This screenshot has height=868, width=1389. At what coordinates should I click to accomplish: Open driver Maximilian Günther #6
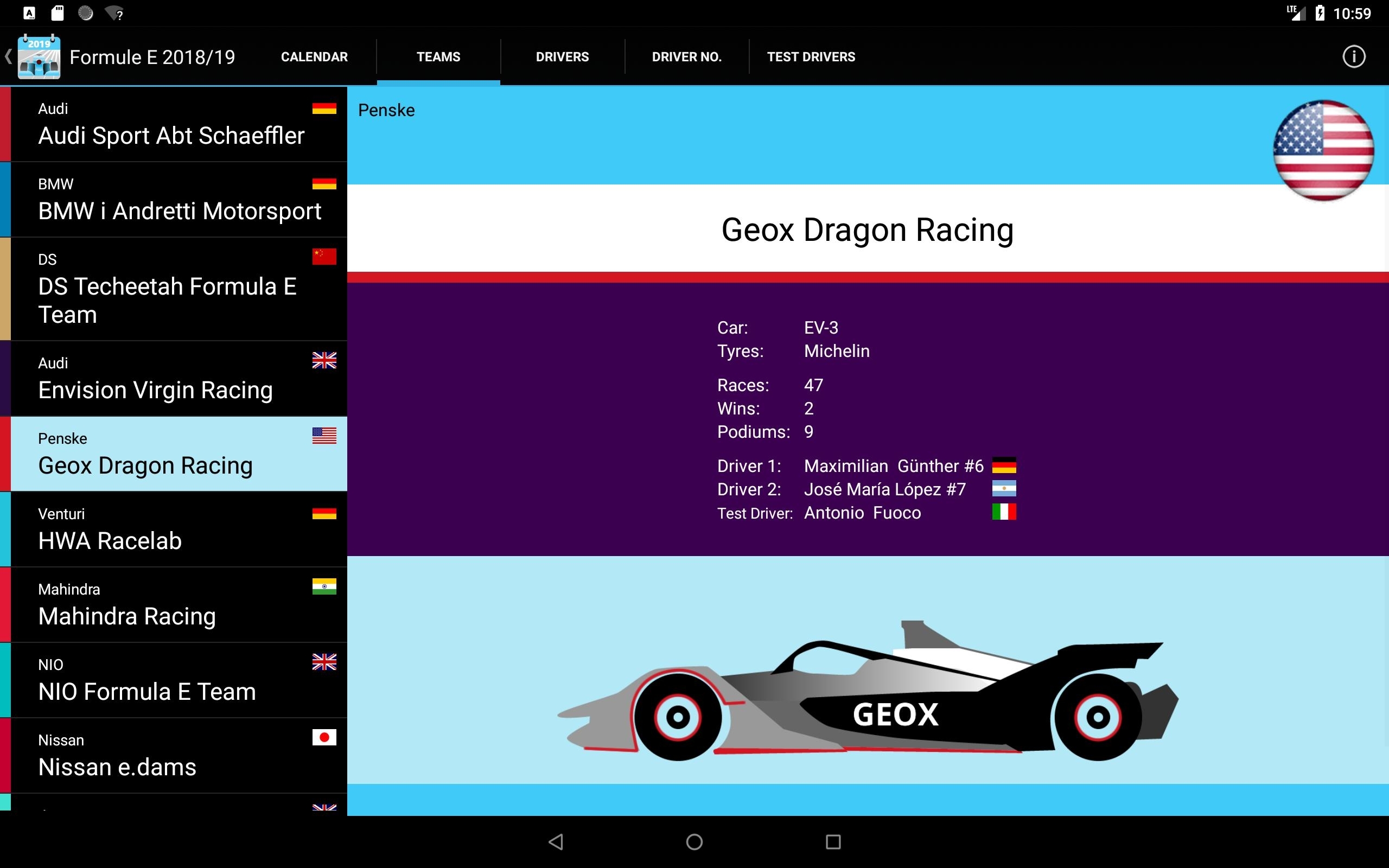tap(894, 465)
